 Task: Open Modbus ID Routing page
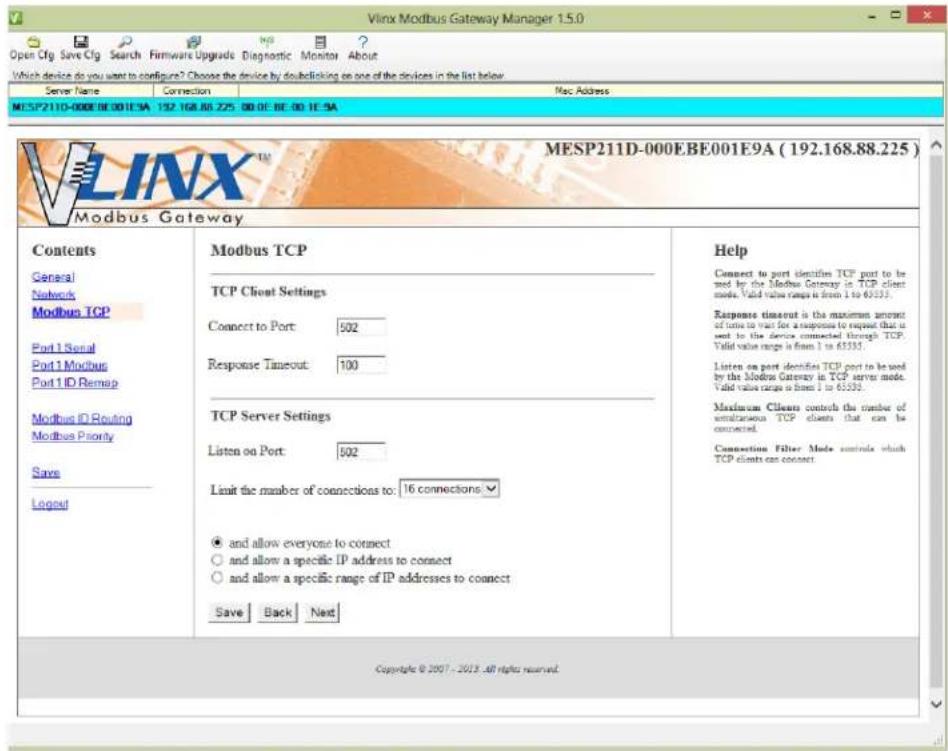[x=82, y=418]
